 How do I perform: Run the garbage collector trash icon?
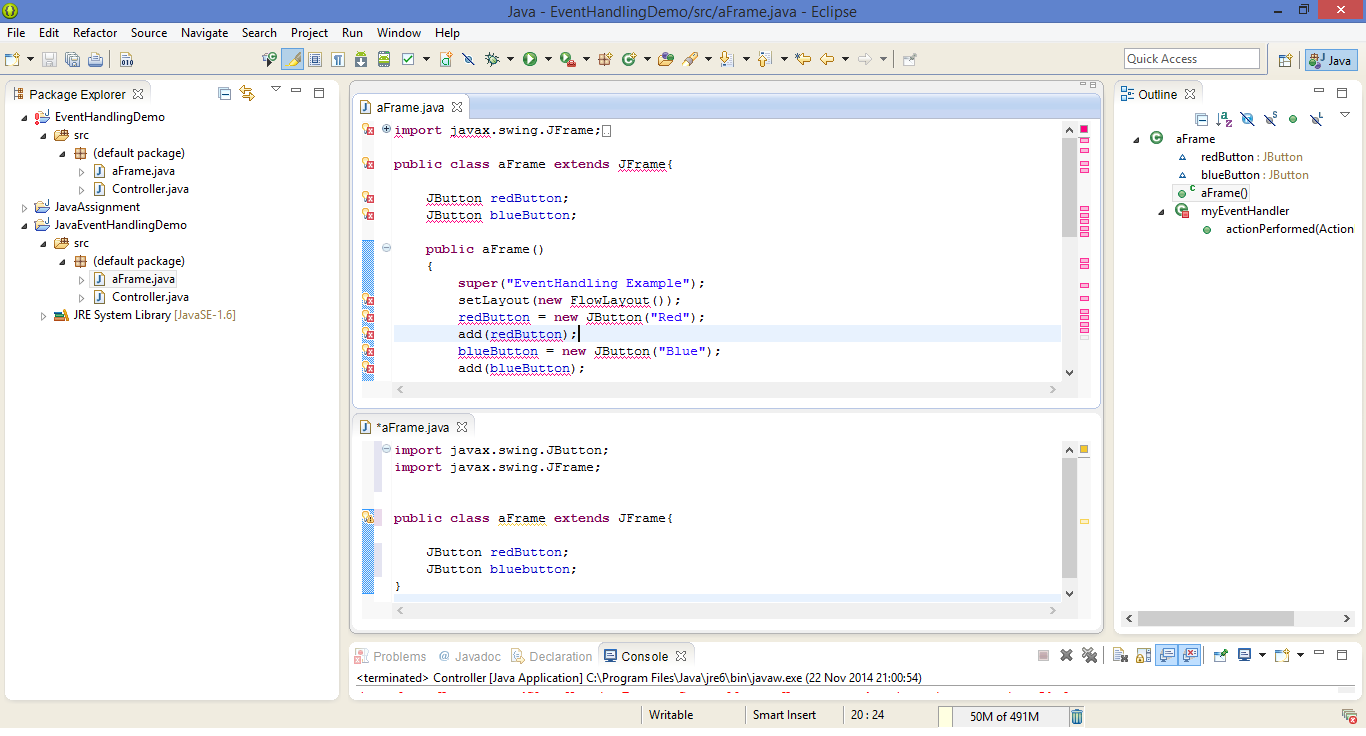(x=1077, y=716)
